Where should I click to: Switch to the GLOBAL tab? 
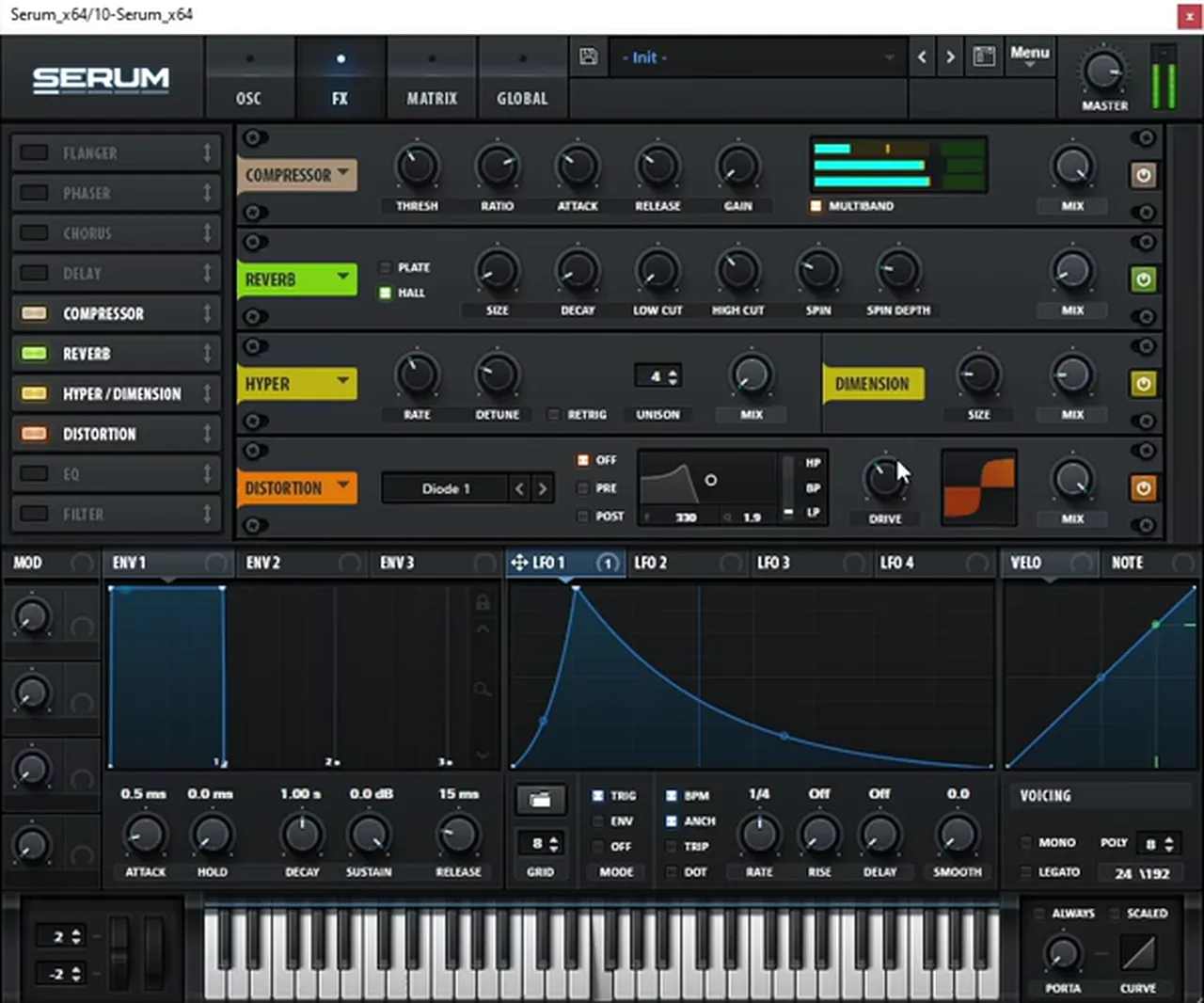click(522, 77)
